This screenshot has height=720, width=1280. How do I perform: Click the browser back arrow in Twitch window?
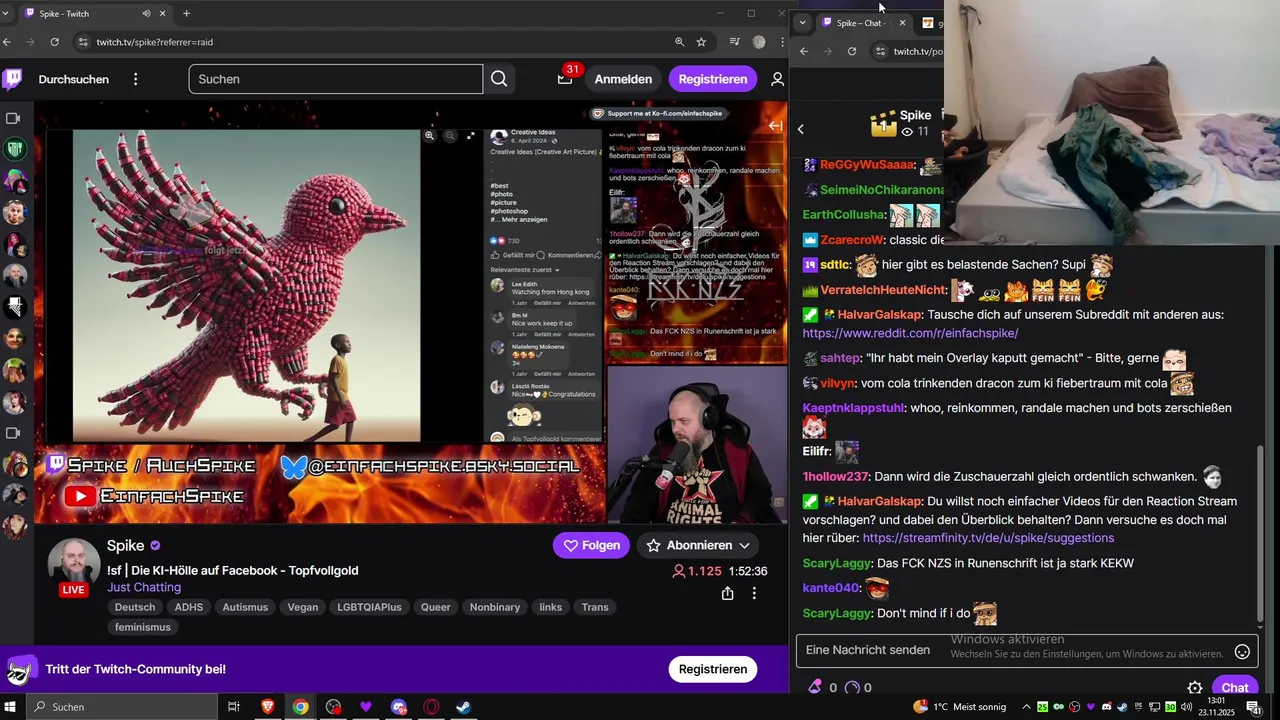click(7, 42)
